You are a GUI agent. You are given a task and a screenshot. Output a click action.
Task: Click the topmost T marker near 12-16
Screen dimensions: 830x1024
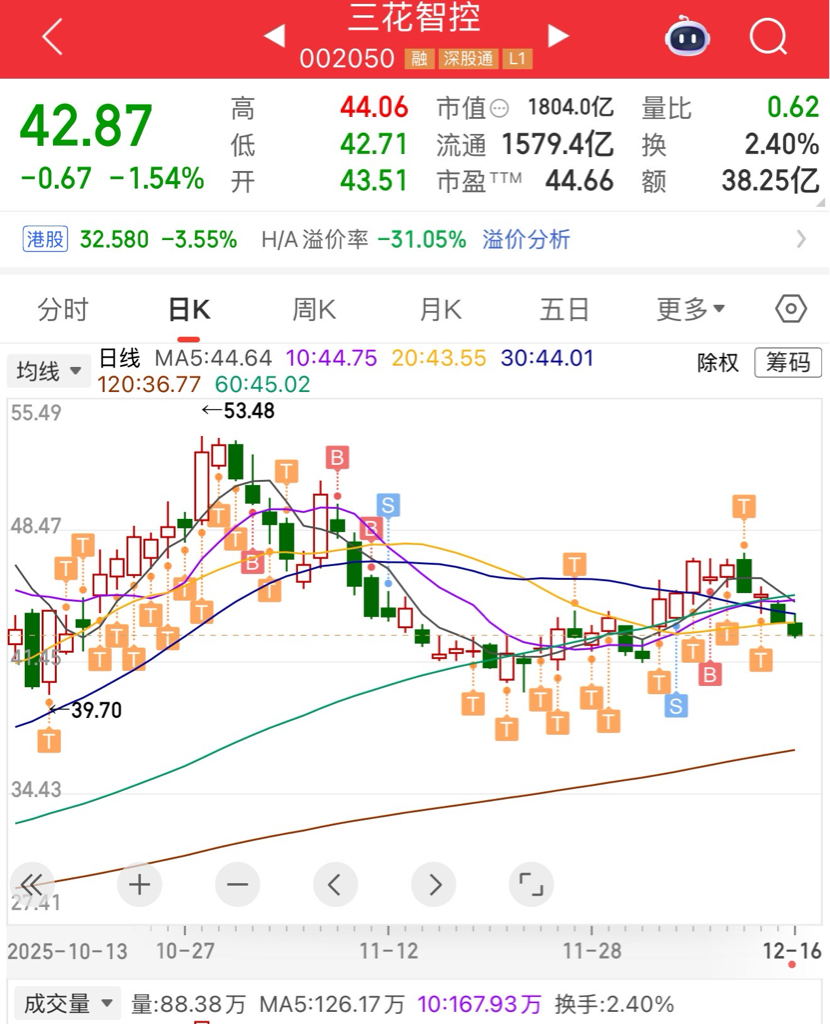tap(744, 506)
